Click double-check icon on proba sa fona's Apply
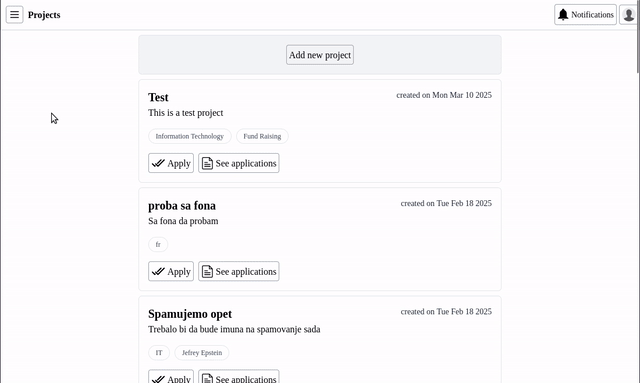 (158, 272)
